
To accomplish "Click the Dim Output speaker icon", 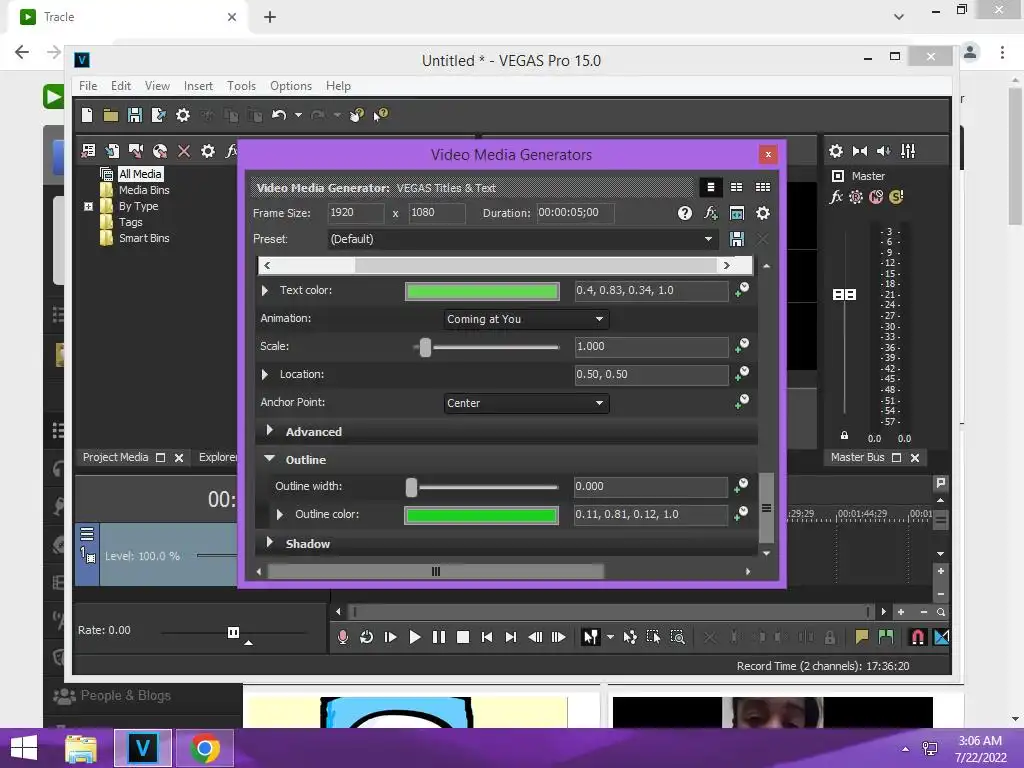I will point(884,151).
